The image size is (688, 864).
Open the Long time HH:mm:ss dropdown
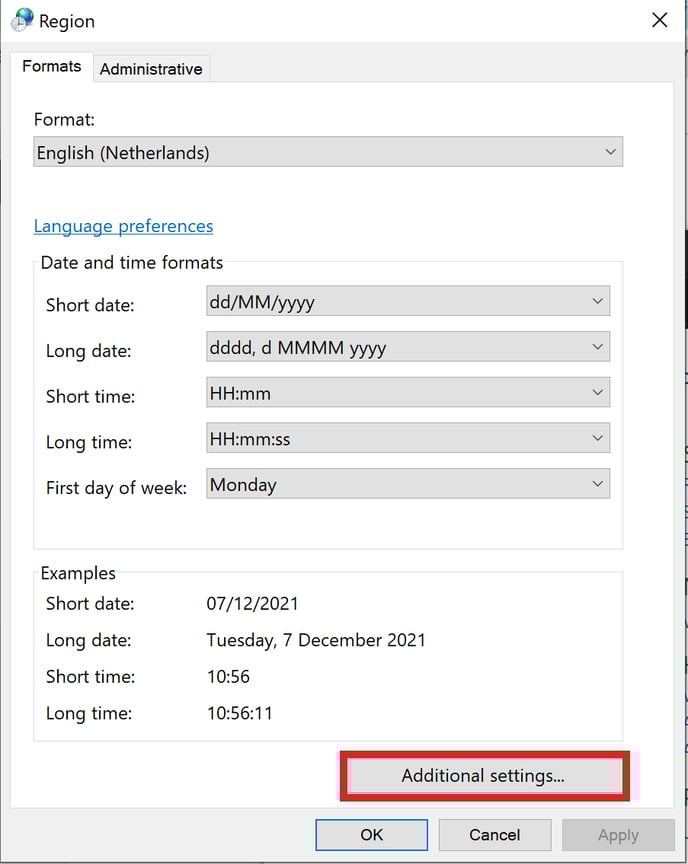tap(408, 439)
